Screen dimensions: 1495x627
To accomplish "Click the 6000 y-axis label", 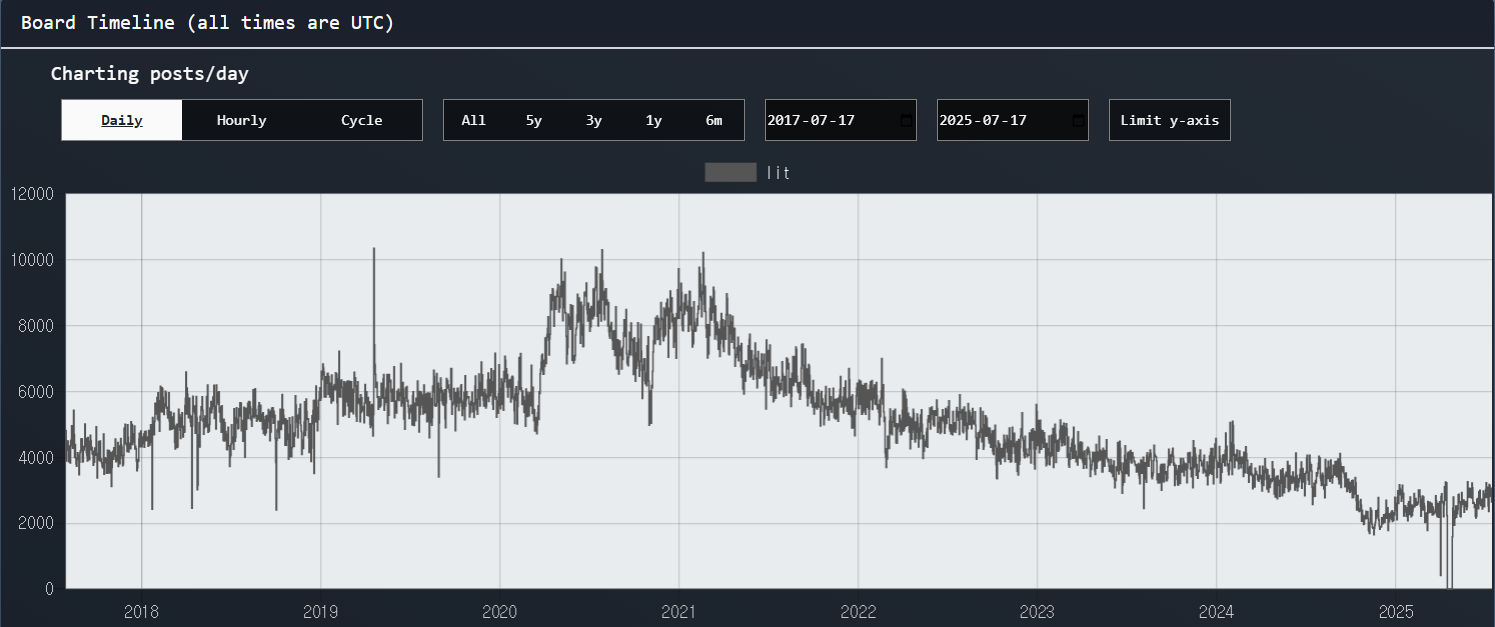I will [36, 392].
